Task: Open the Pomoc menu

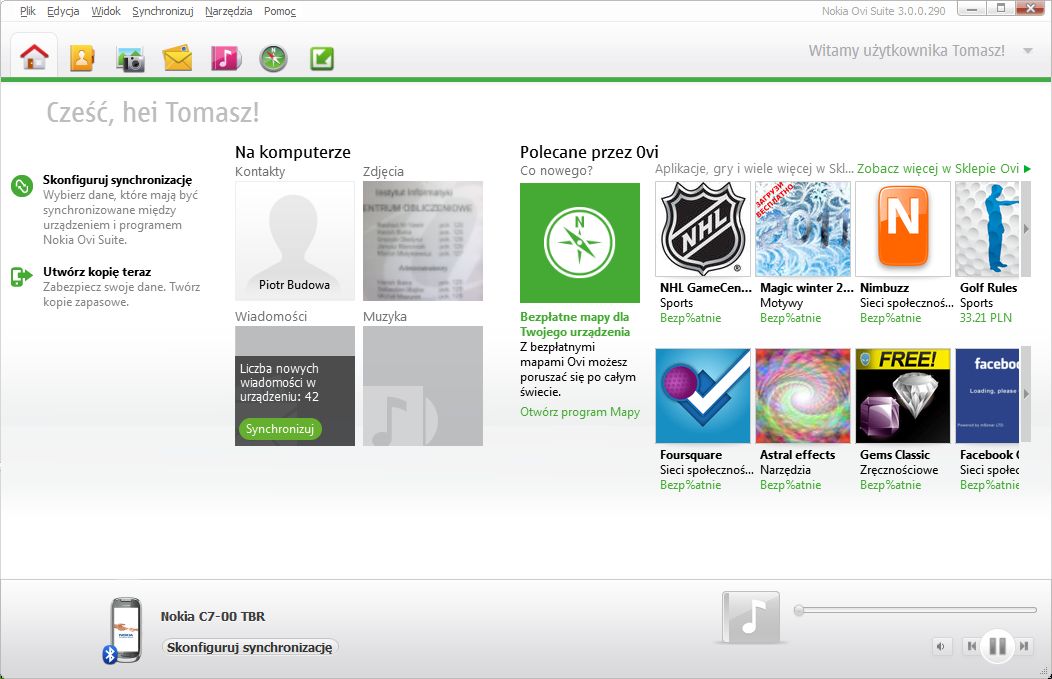Action: 280,11
